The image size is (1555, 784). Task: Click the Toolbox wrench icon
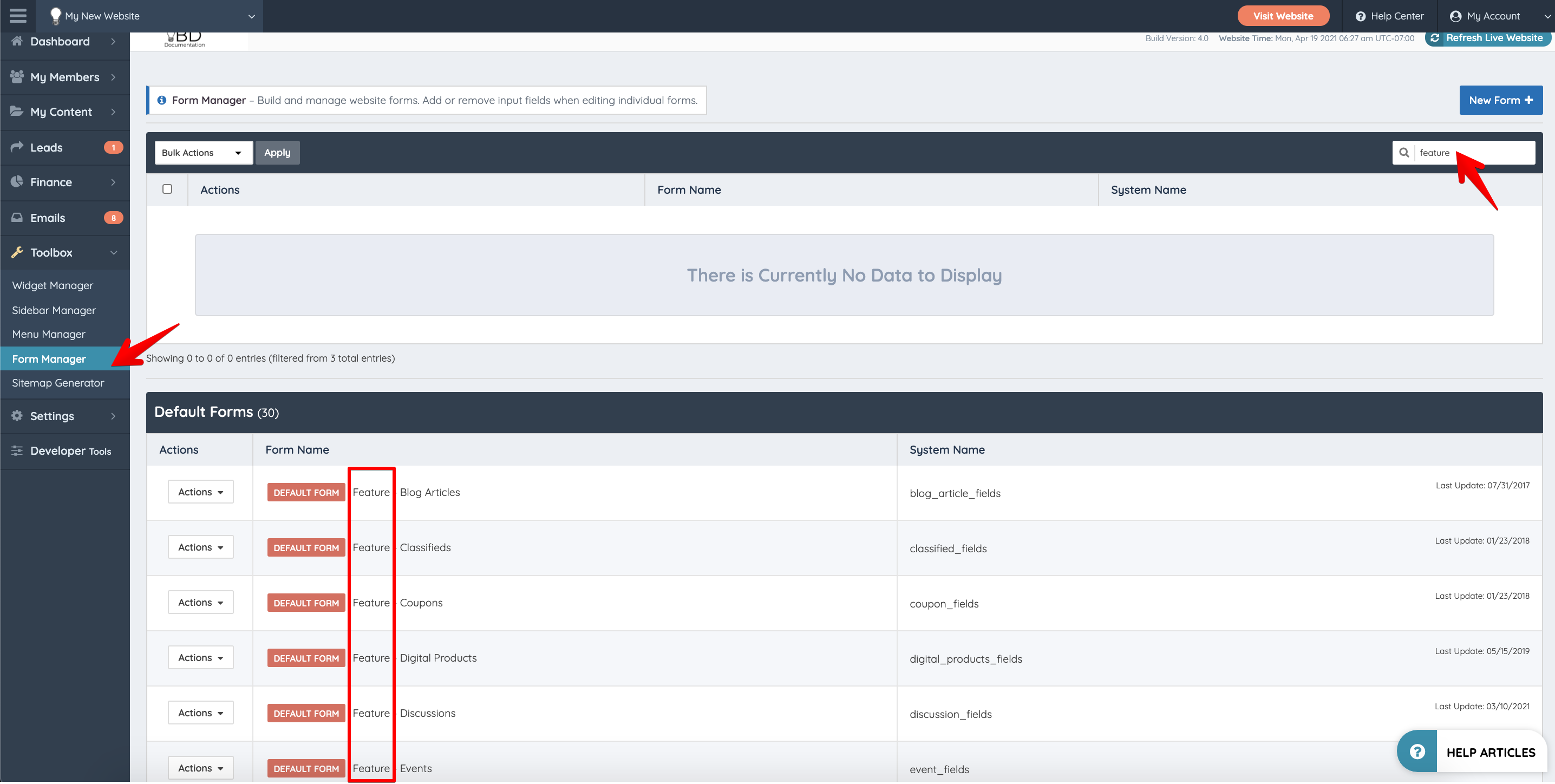17,252
